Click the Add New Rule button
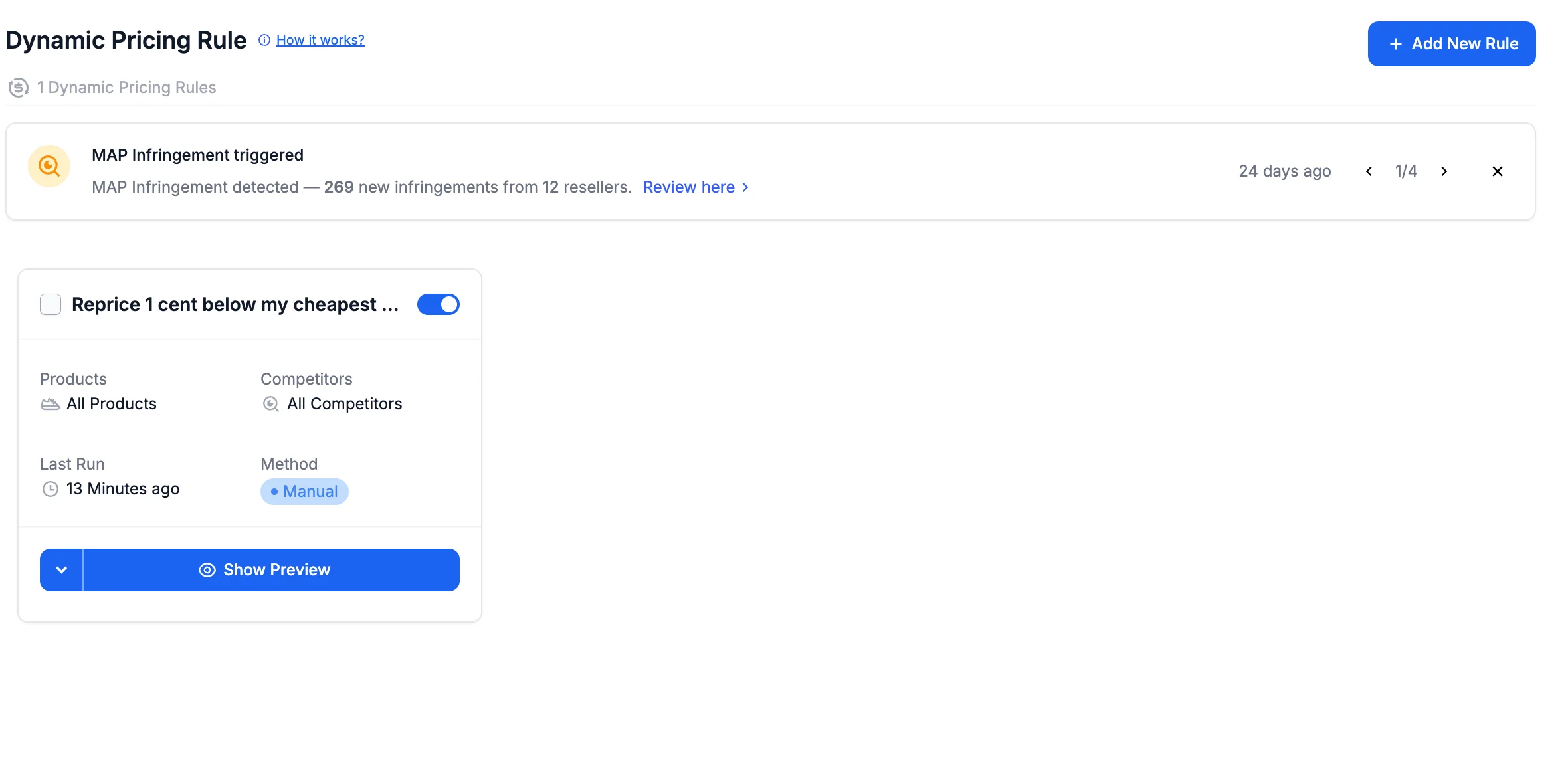 (1452, 44)
